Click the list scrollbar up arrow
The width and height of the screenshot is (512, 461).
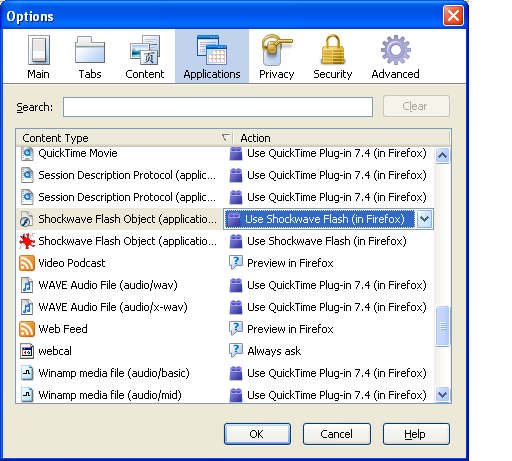click(x=442, y=155)
